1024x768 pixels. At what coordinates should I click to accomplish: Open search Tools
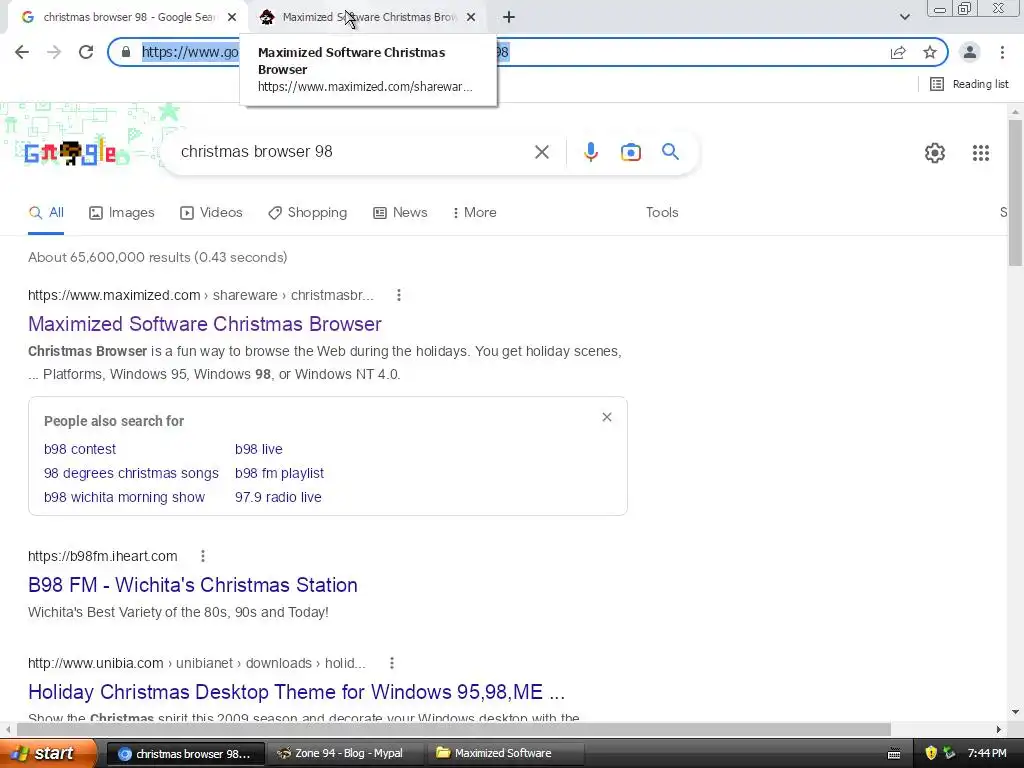(x=662, y=212)
